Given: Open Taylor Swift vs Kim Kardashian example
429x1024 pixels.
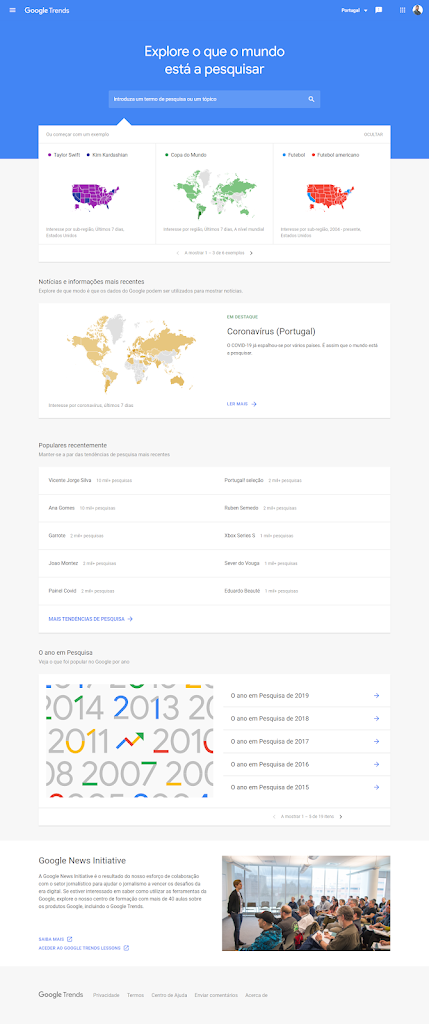Looking at the screenshot, I should tap(97, 194).
